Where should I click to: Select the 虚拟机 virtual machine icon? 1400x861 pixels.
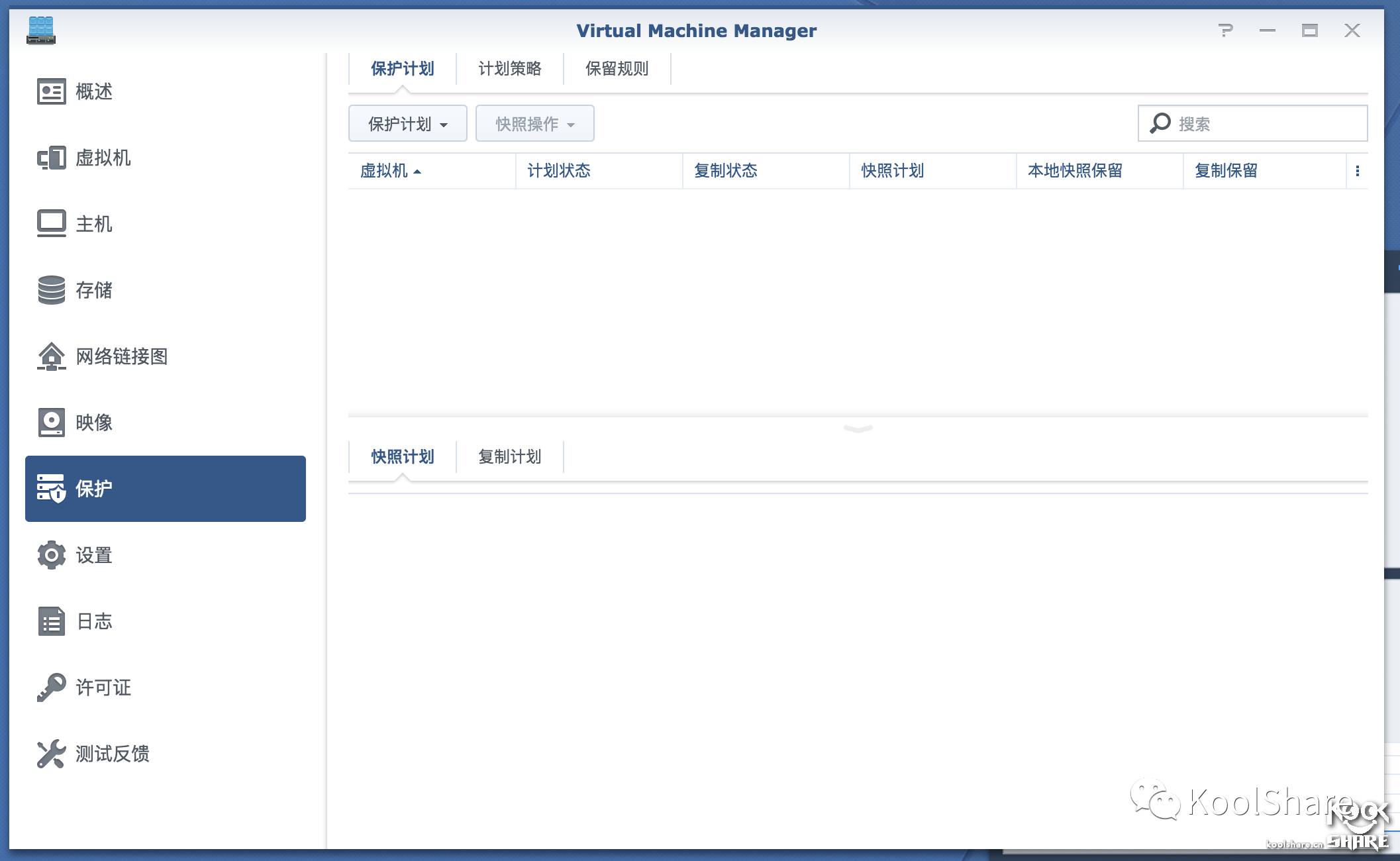point(51,158)
